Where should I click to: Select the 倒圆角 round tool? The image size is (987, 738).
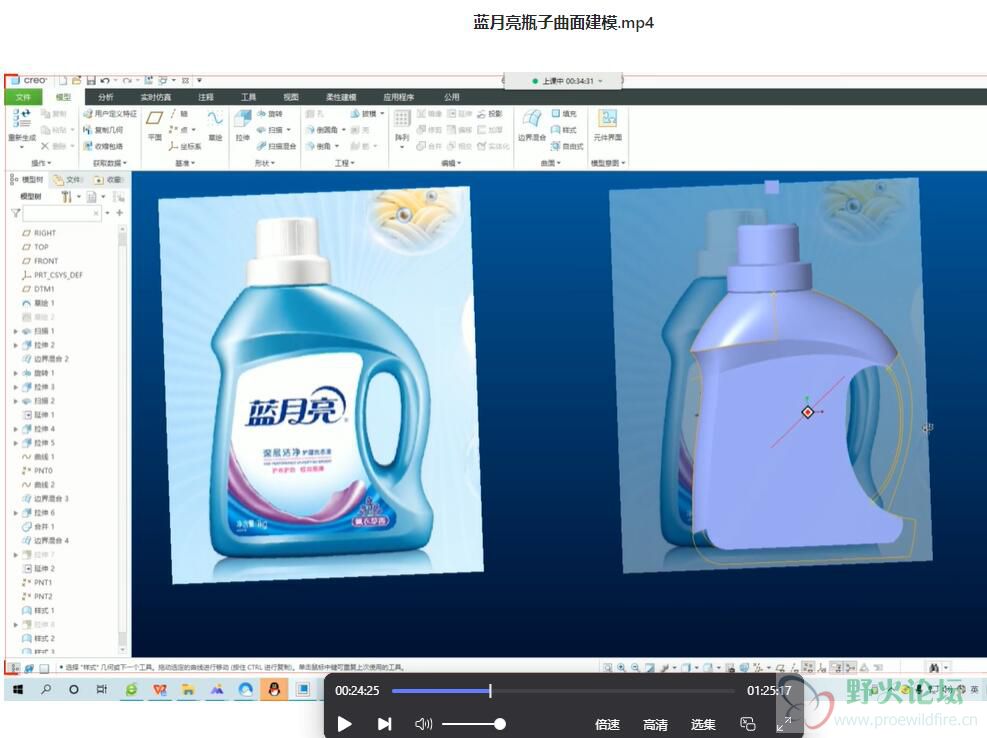(322, 130)
